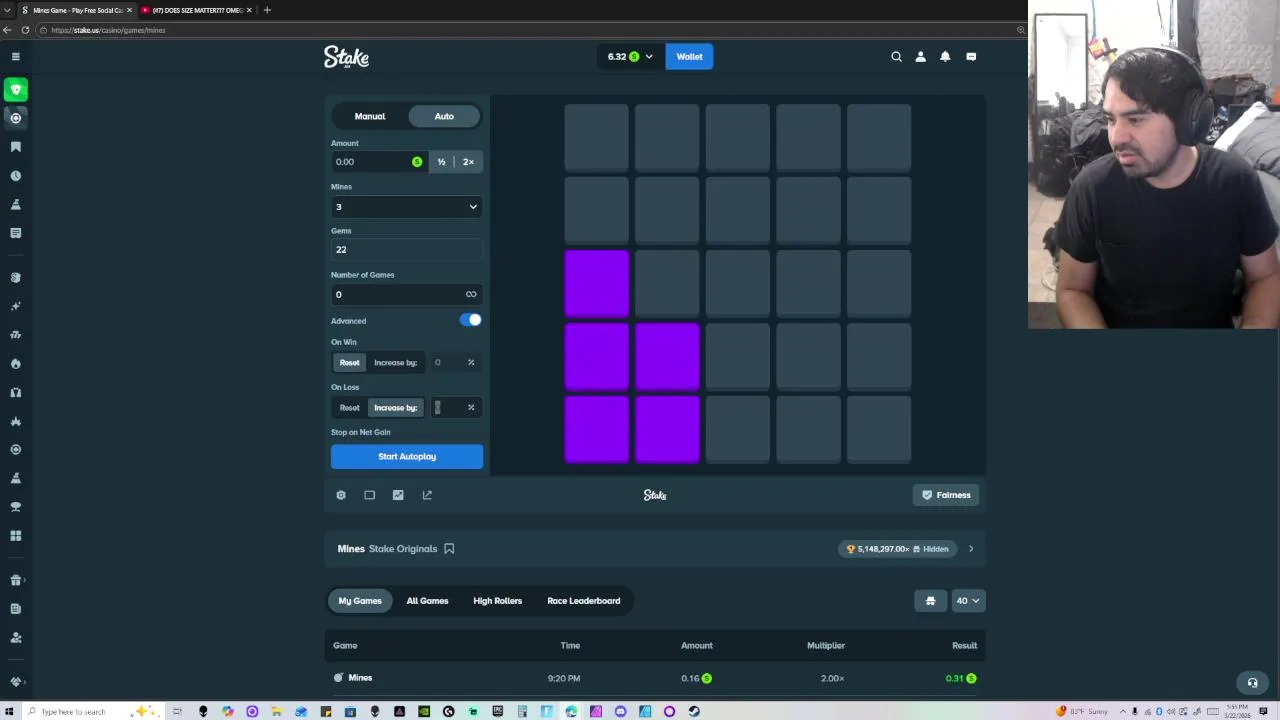This screenshot has width=1280, height=720.
Task: Click the green shield icon in the sidebar
Action: (16, 90)
